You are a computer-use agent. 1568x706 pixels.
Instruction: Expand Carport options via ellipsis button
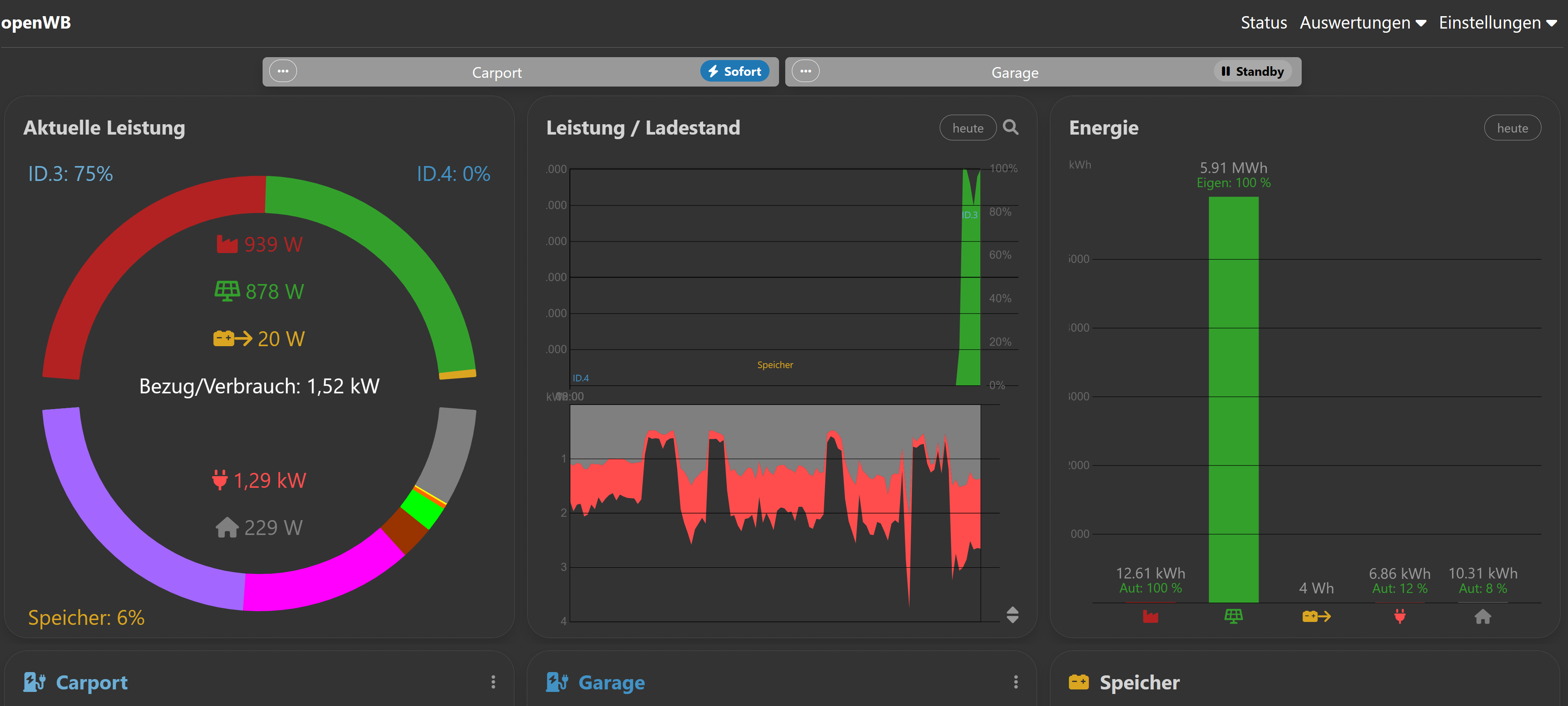(x=283, y=71)
